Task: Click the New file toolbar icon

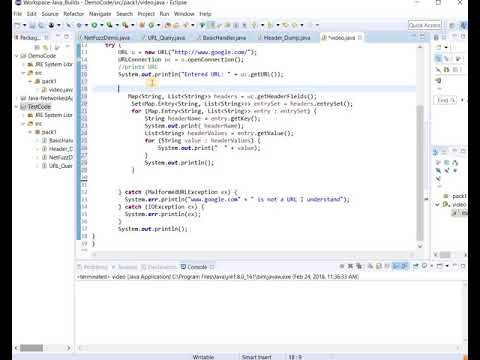Action: [x=18, y=25]
